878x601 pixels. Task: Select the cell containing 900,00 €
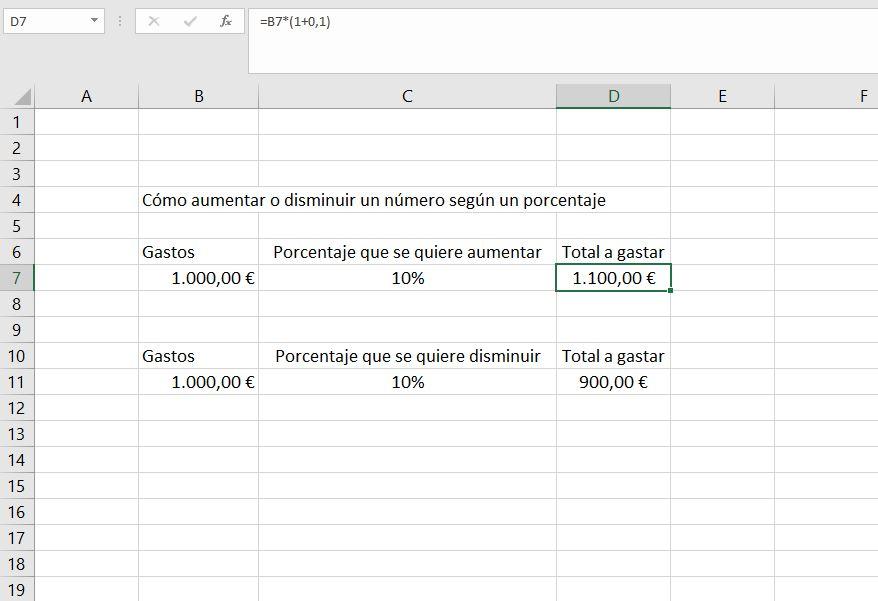pos(614,382)
